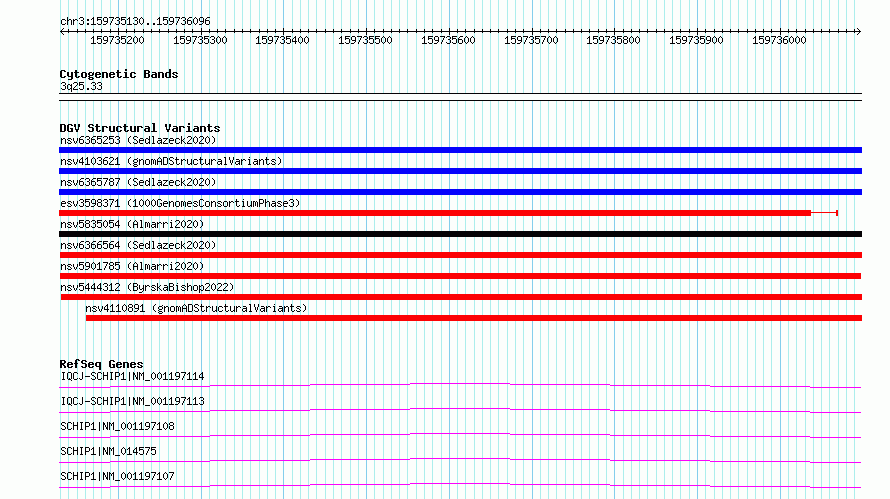Open variant nsv5901785 (Almarri2020) label
This screenshot has width=890, height=499.
(132, 266)
